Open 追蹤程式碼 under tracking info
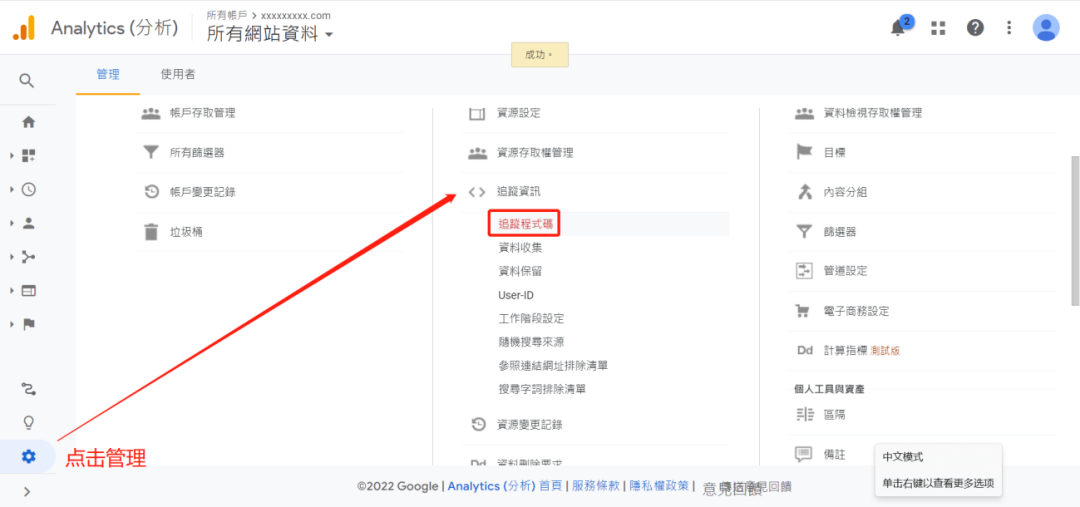Viewport: 1080px width, 507px height. point(525,223)
